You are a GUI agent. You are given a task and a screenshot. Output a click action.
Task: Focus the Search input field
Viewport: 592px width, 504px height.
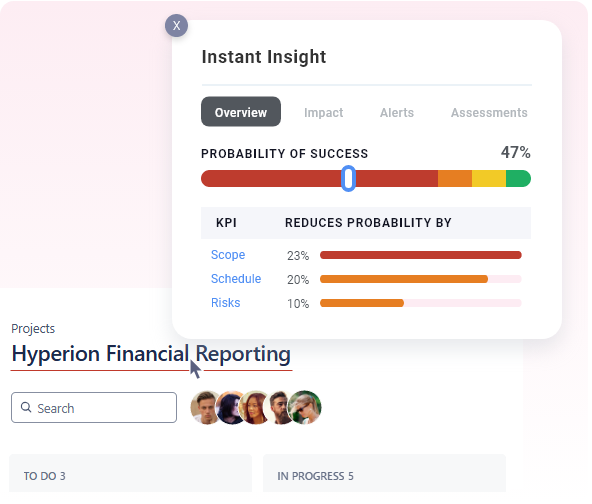(94, 407)
